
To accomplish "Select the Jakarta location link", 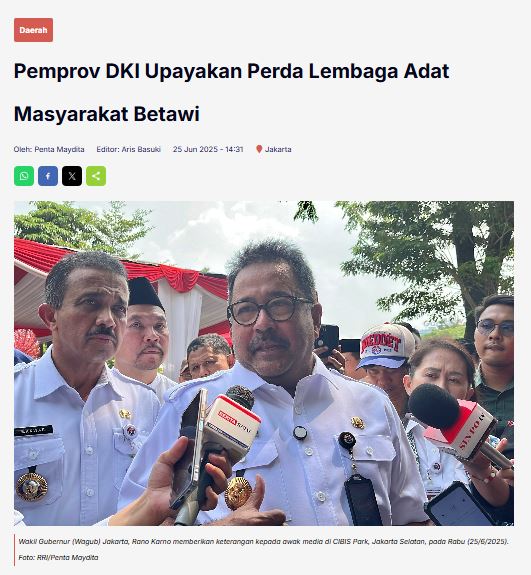I will pyautogui.click(x=278, y=149).
